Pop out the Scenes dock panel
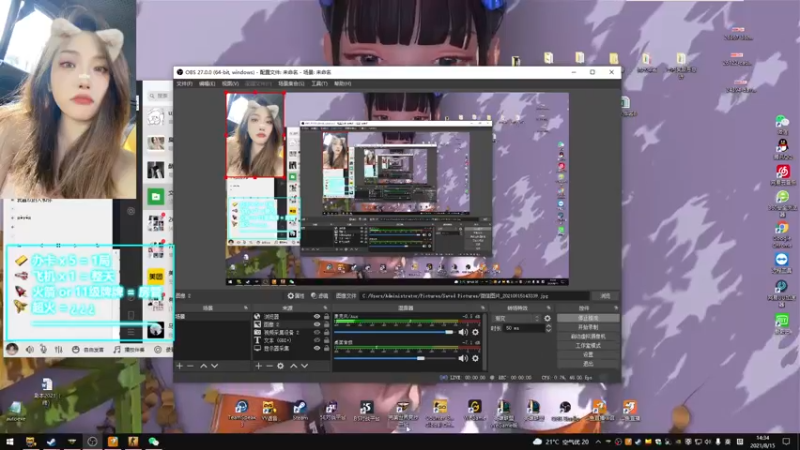The height and width of the screenshot is (450, 800). tap(246, 308)
